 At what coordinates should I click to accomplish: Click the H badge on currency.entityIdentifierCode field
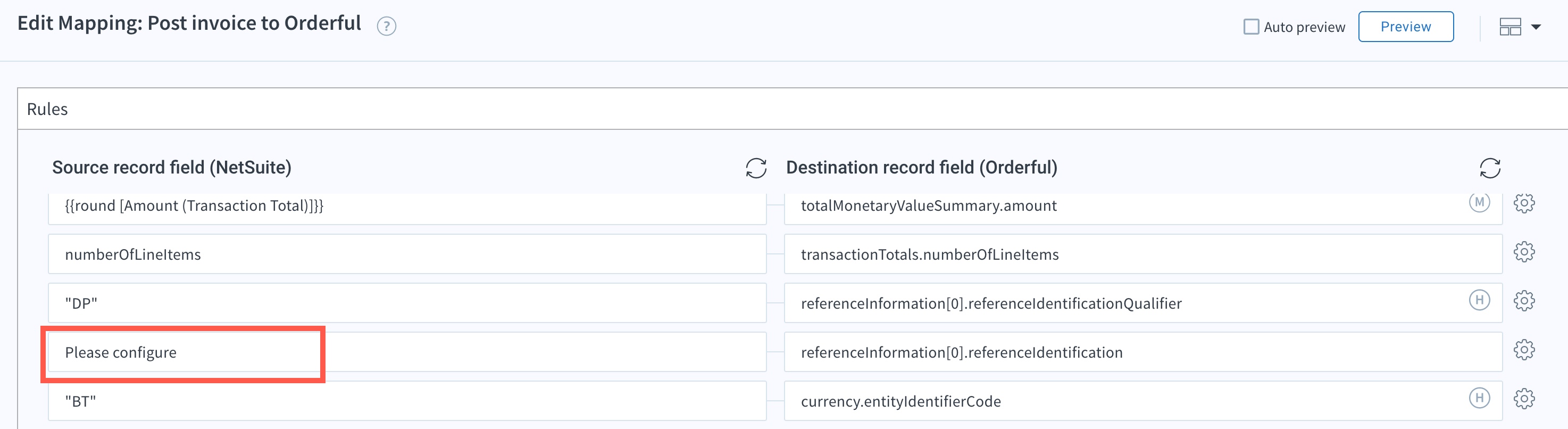1479,398
